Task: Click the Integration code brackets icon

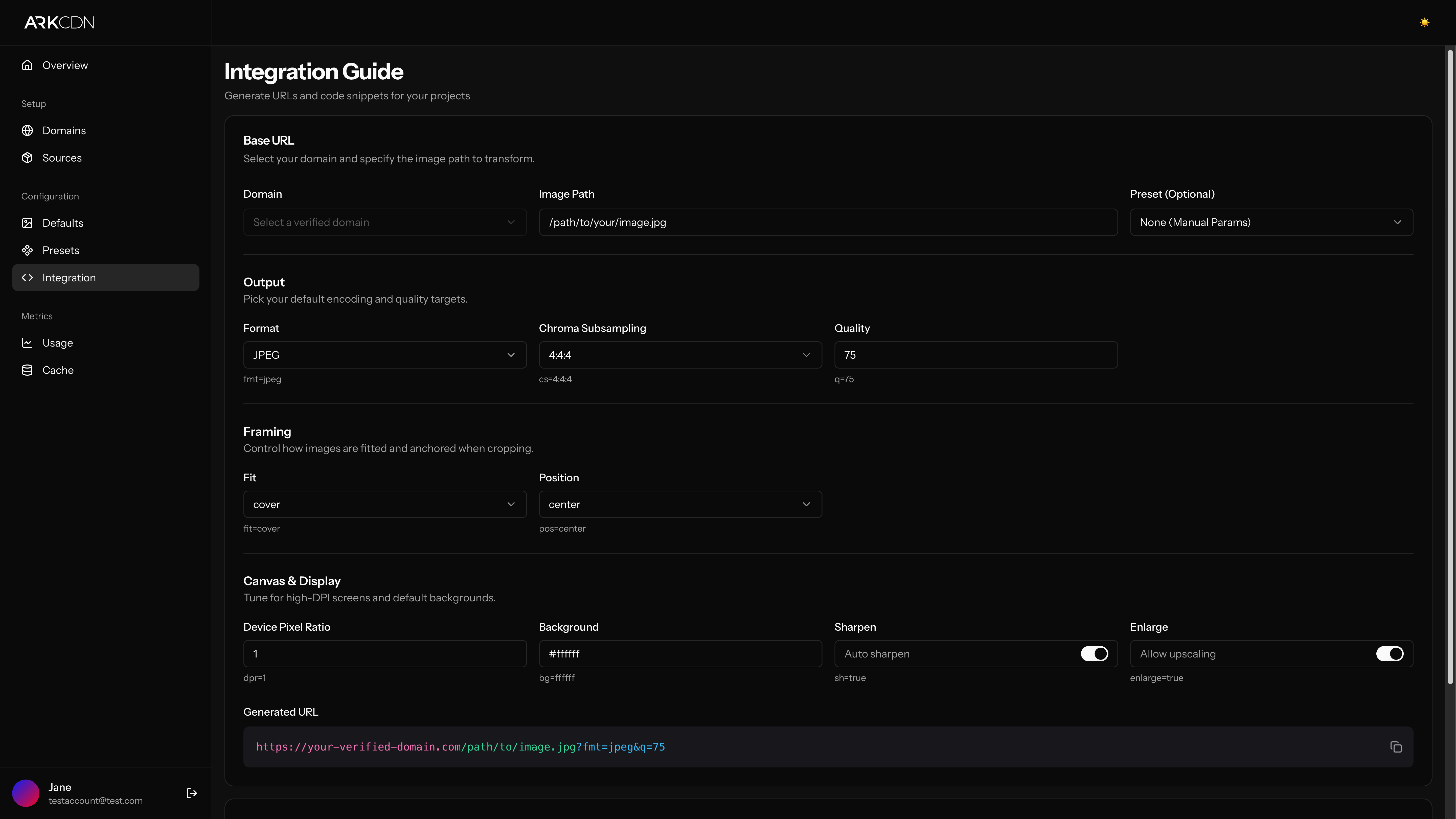Action: click(x=27, y=278)
